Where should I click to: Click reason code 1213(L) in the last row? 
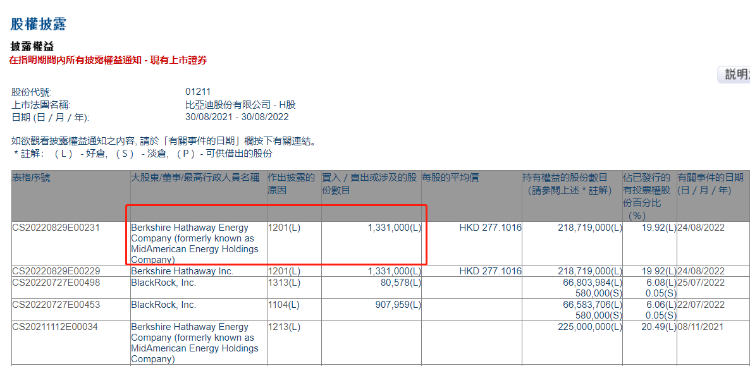tap(285, 327)
